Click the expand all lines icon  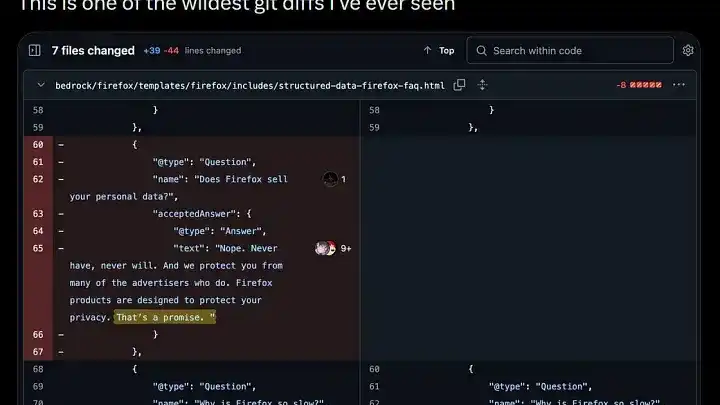click(483, 85)
